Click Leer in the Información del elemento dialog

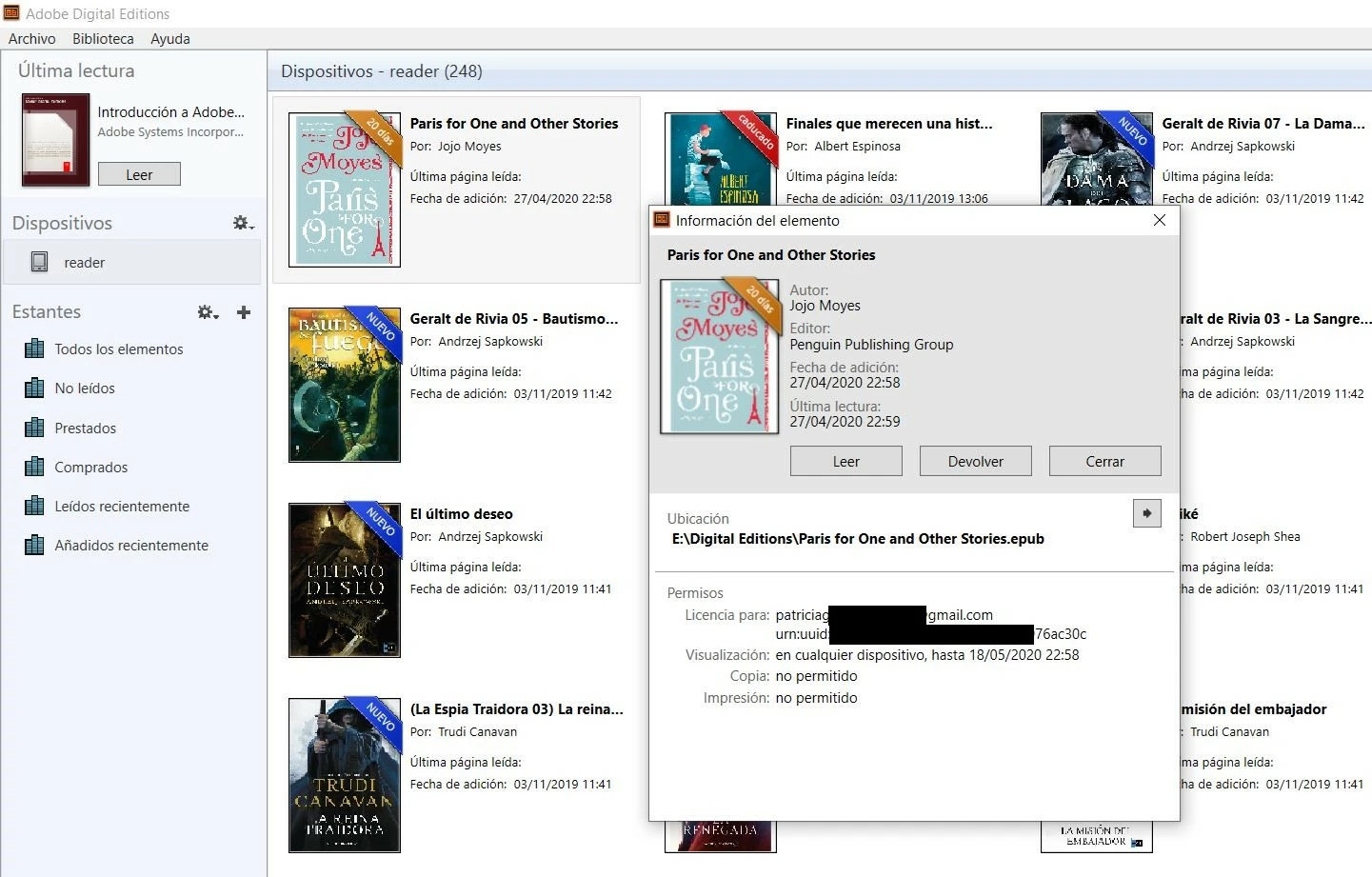tap(846, 461)
